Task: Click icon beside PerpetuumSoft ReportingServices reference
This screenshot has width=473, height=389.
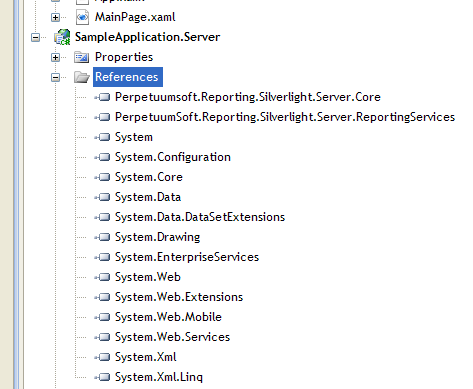Action: [x=102, y=117]
